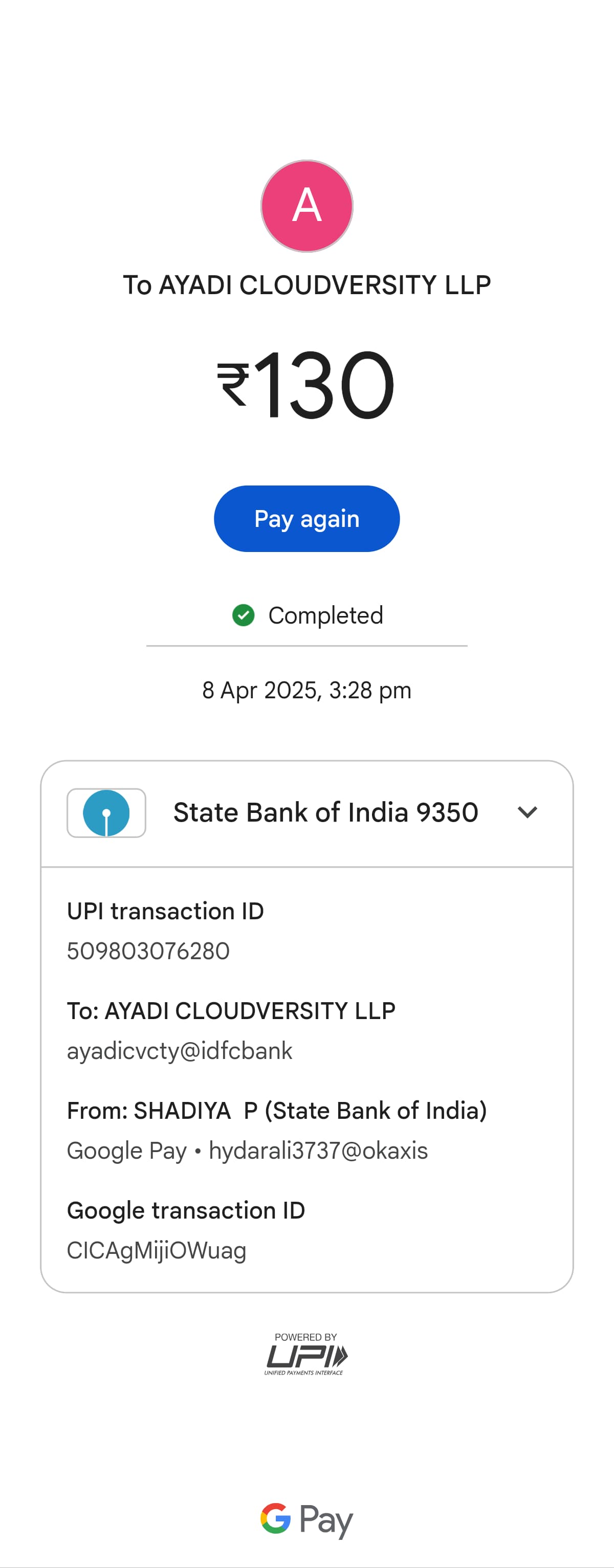Tap the ₹130 payment amount
Viewport: 614px width, 1568px height.
click(x=306, y=384)
